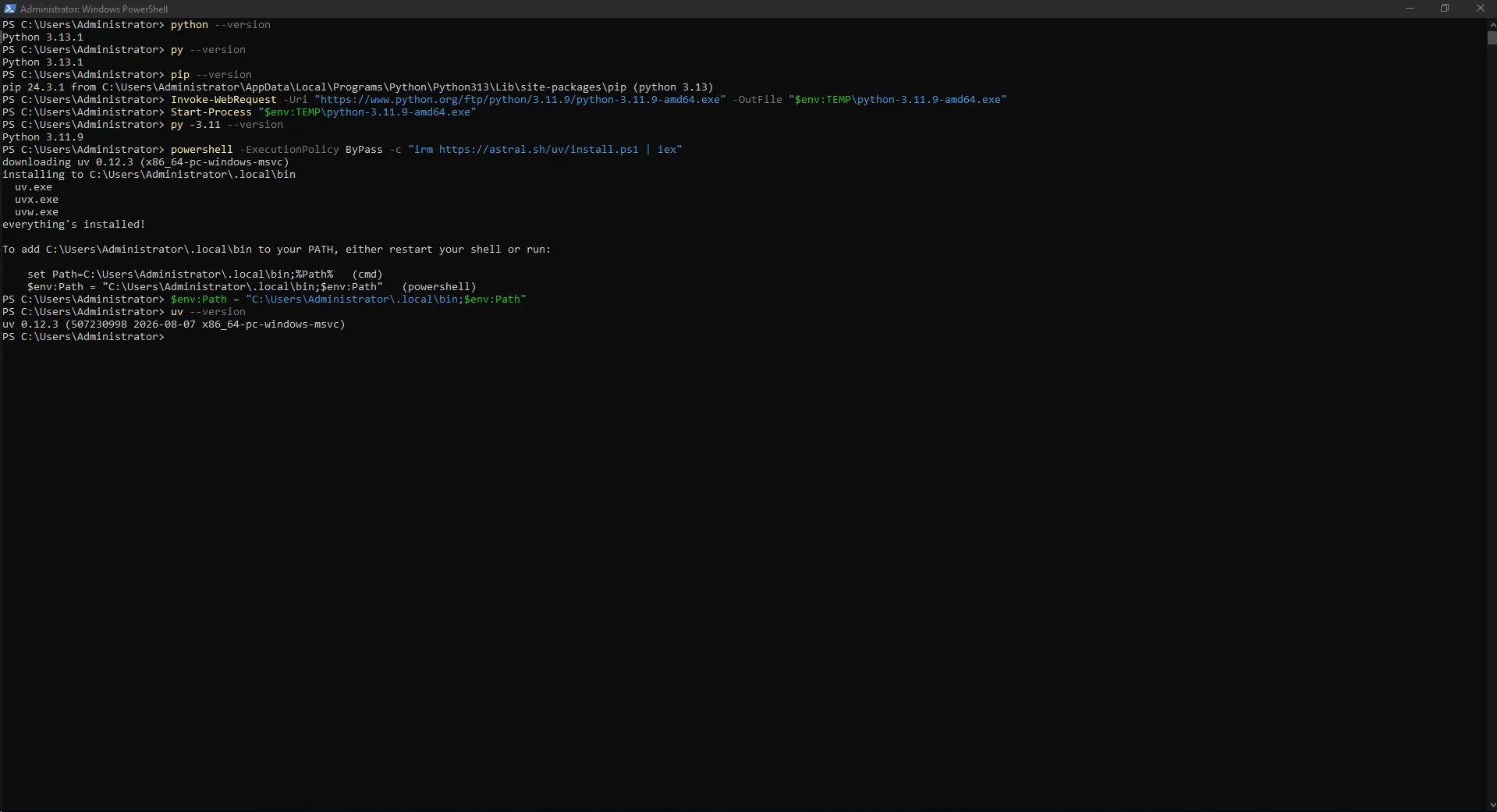Click the 'pip 24.3.1 from' output line
Image resolution: width=1497 pixels, height=812 pixels.
click(358, 87)
